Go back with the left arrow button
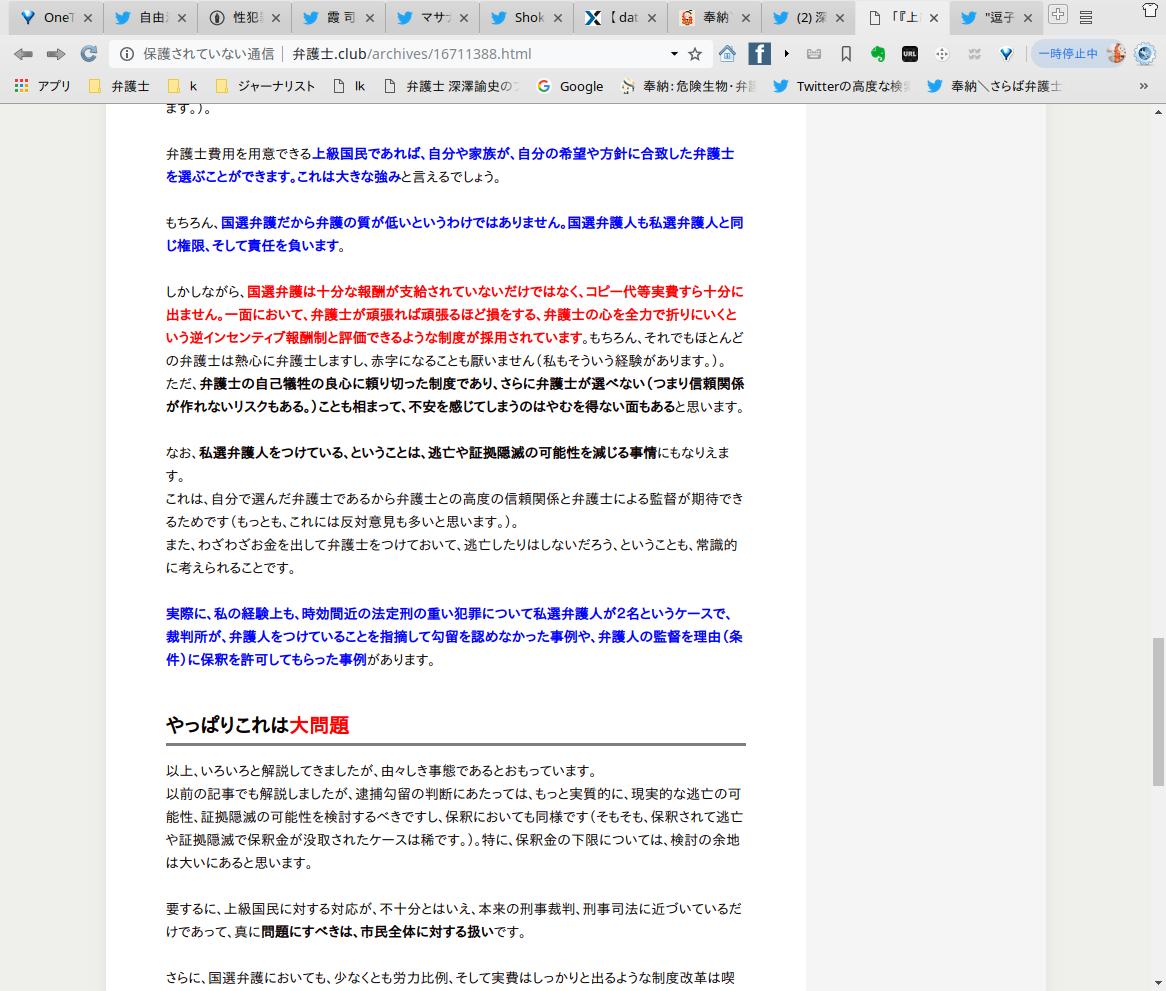This screenshot has height=991, width=1166. [x=23, y=54]
